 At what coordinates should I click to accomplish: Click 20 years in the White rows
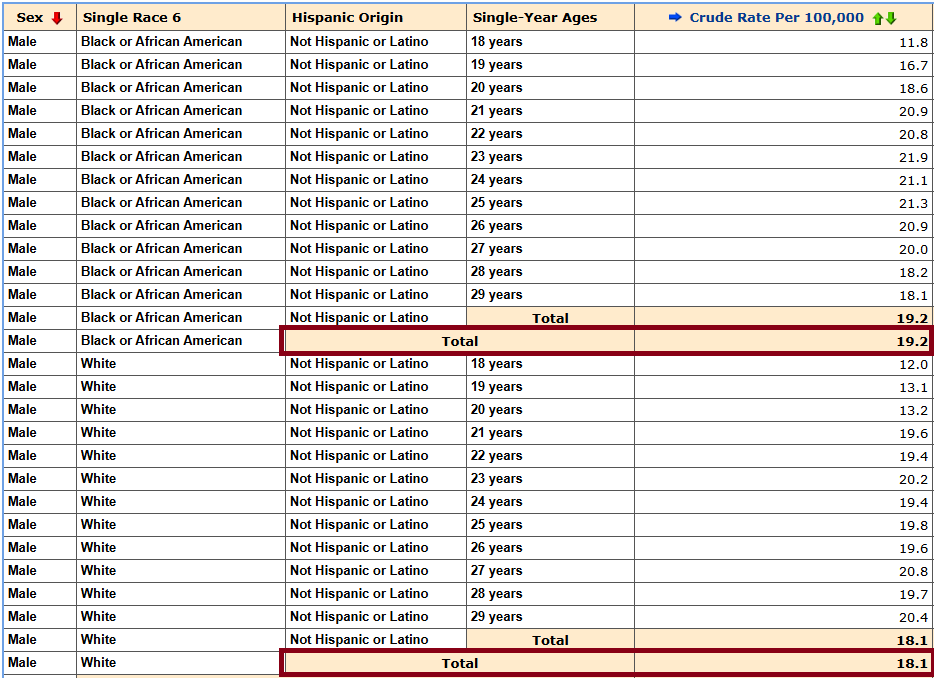tap(496, 409)
